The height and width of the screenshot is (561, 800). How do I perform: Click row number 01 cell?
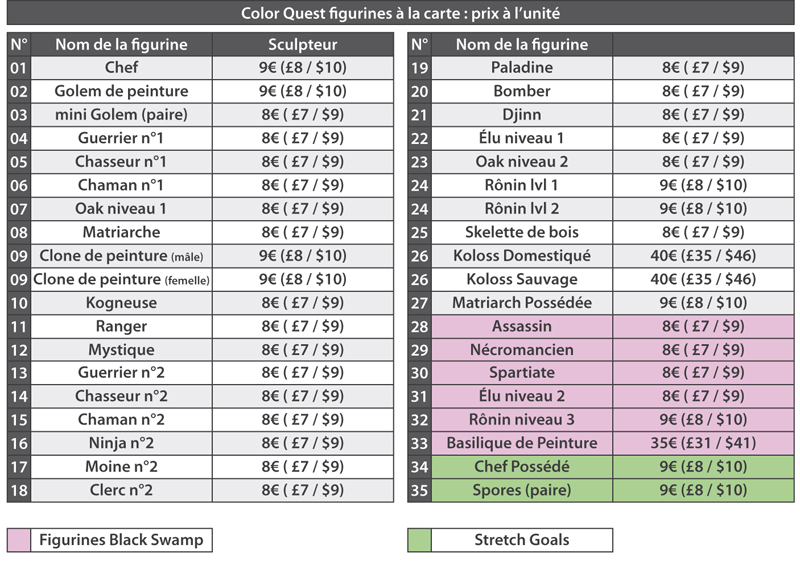point(19,68)
